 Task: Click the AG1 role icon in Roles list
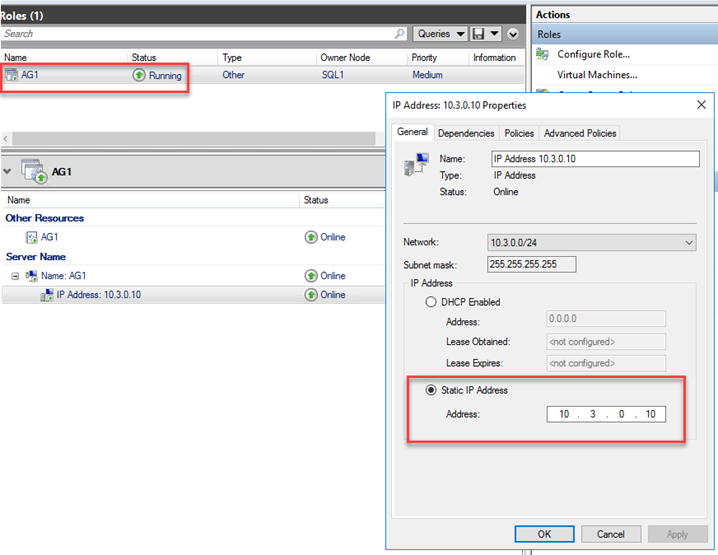click(x=11, y=75)
